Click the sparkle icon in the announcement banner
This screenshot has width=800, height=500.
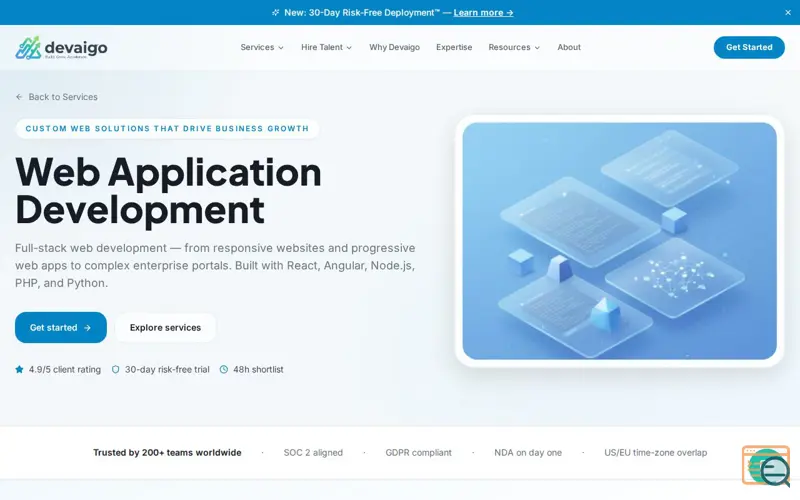coord(276,12)
